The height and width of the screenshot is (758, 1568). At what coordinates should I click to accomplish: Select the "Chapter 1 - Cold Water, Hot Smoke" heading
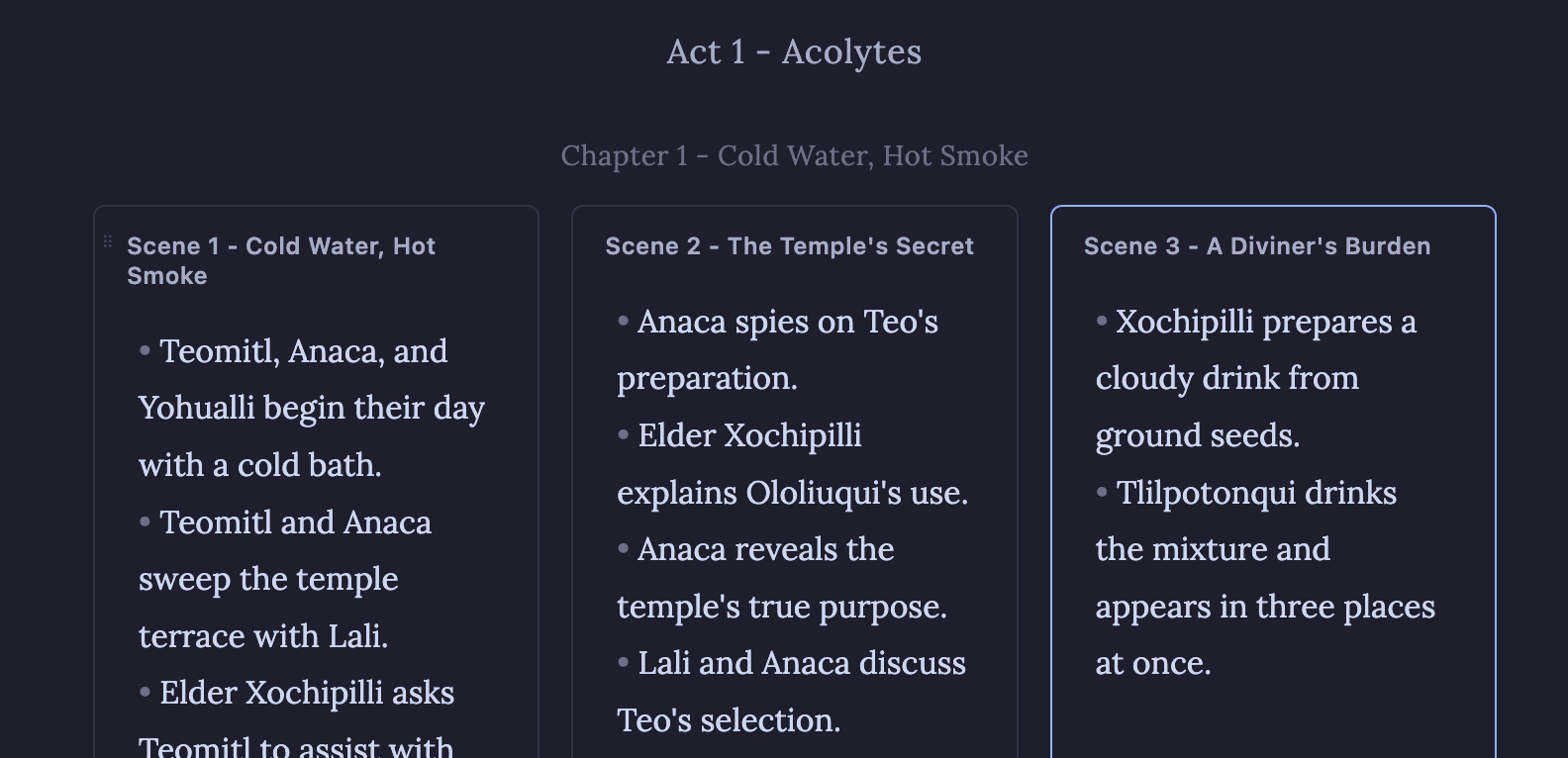pyautogui.click(x=794, y=155)
